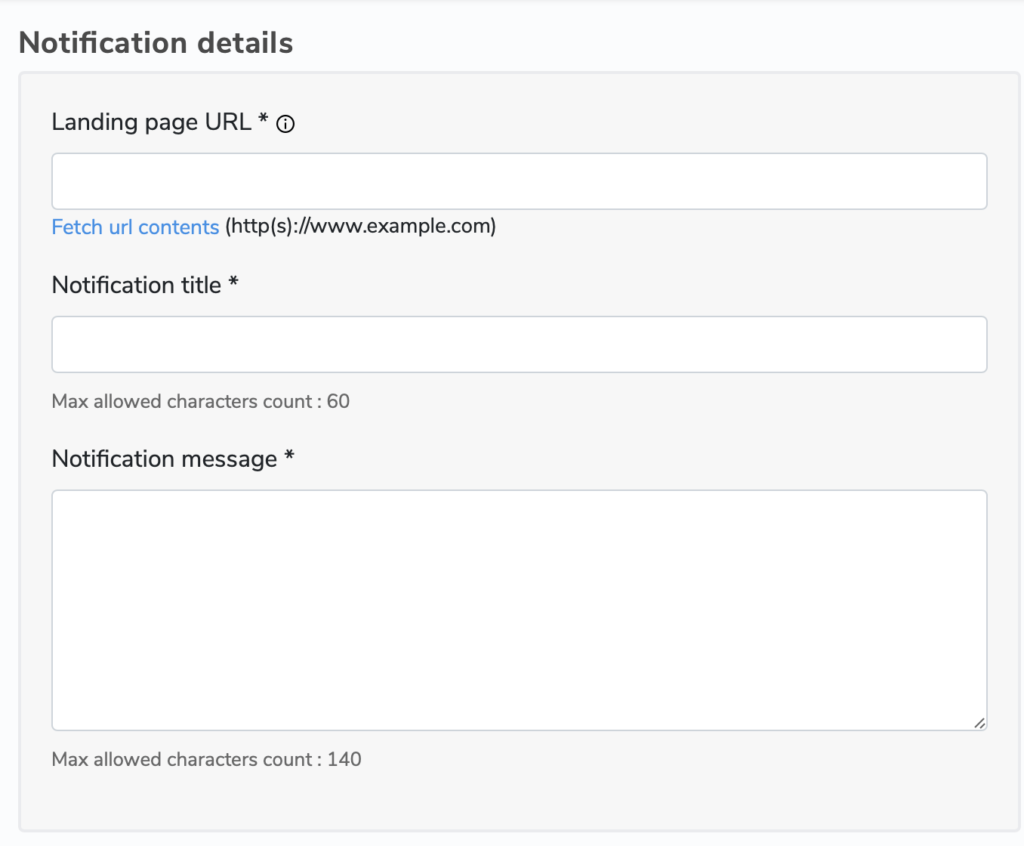Click the info icon beside Landing page URL
This screenshot has width=1024, height=846.
pos(286,124)
